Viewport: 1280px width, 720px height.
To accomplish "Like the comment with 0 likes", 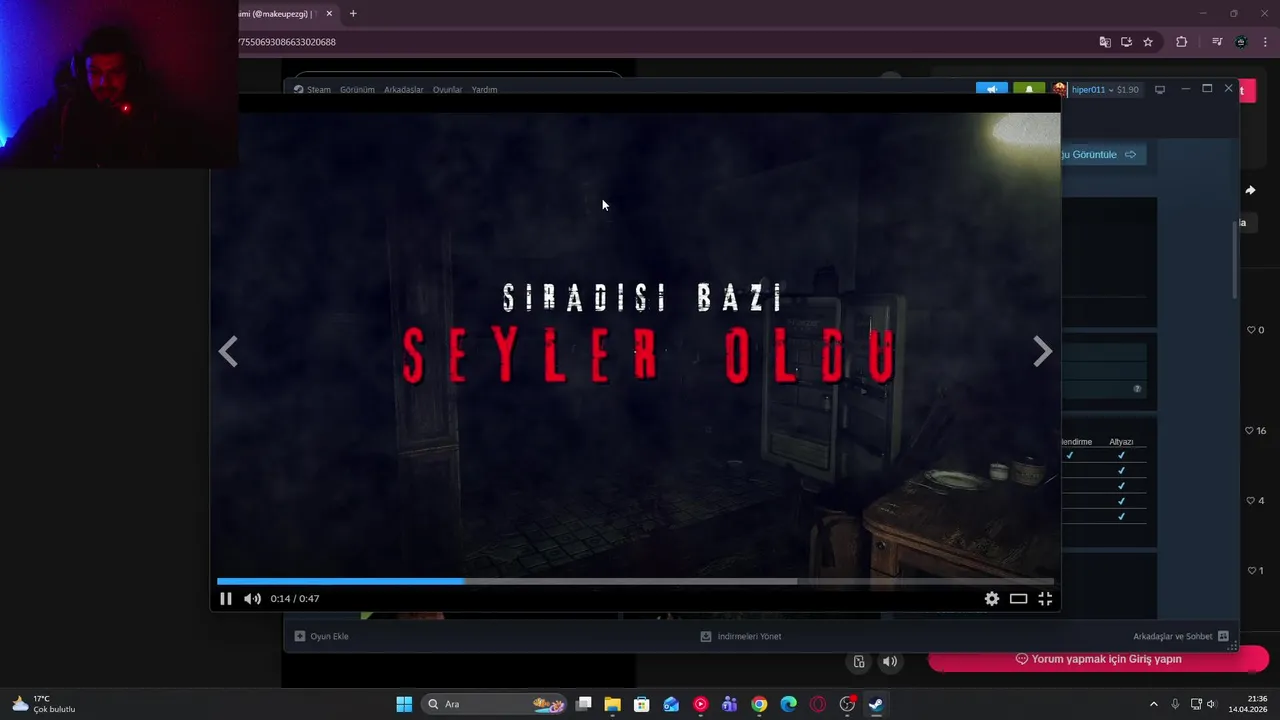I will tap(1250, 330).
